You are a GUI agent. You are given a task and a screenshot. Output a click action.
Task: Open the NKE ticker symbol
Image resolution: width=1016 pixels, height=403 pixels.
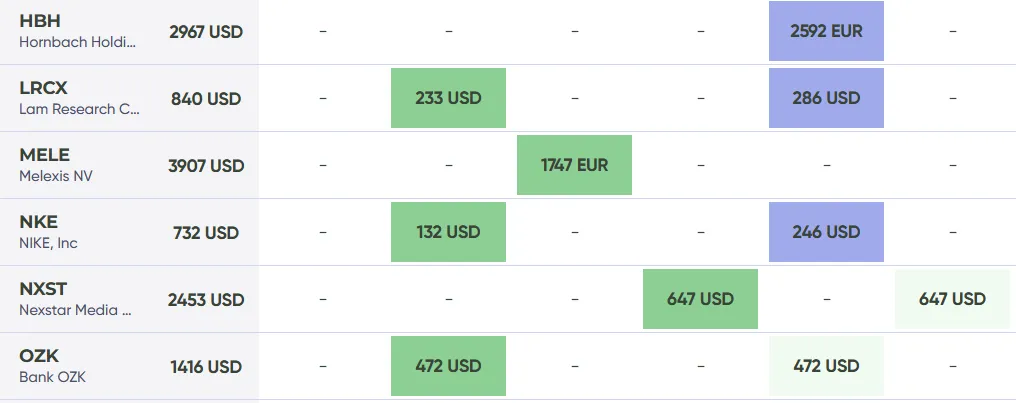(x=39, y=222)
